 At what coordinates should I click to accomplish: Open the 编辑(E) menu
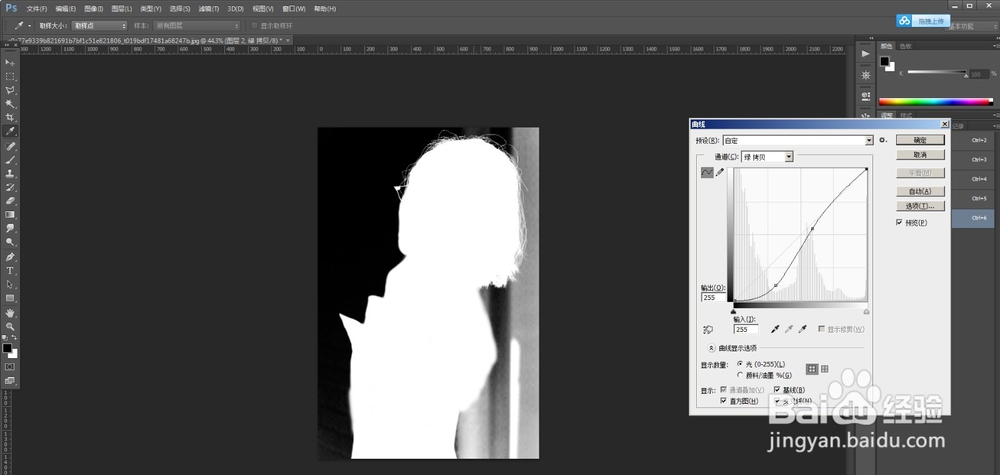pyautogui.click(x=65, y=9)
